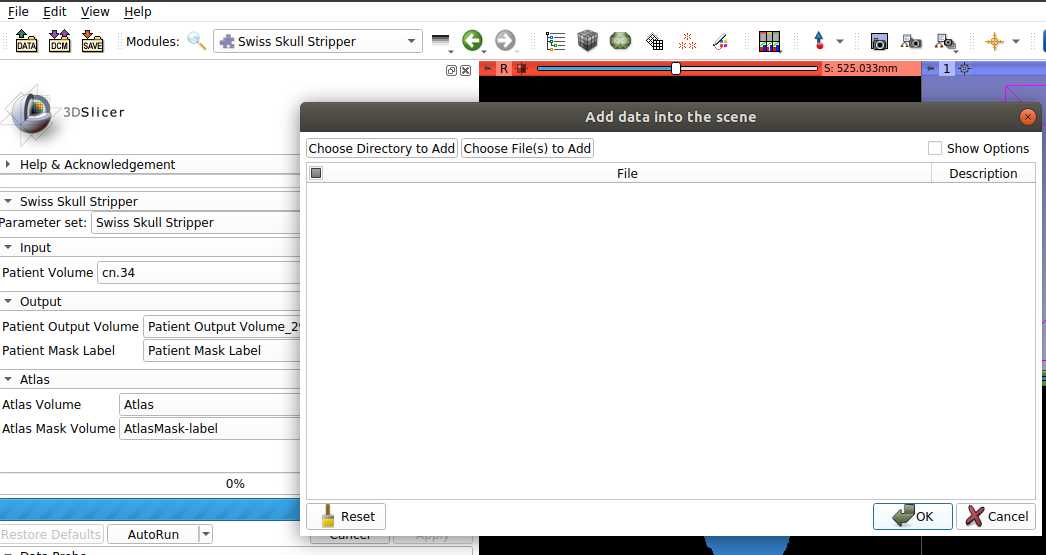Image resolution: width=1046 pixels, height=555 pixels.
Task: Open the Patient Volume cn.34 selector
Action: pyautogui.click(x=199, y=272)
